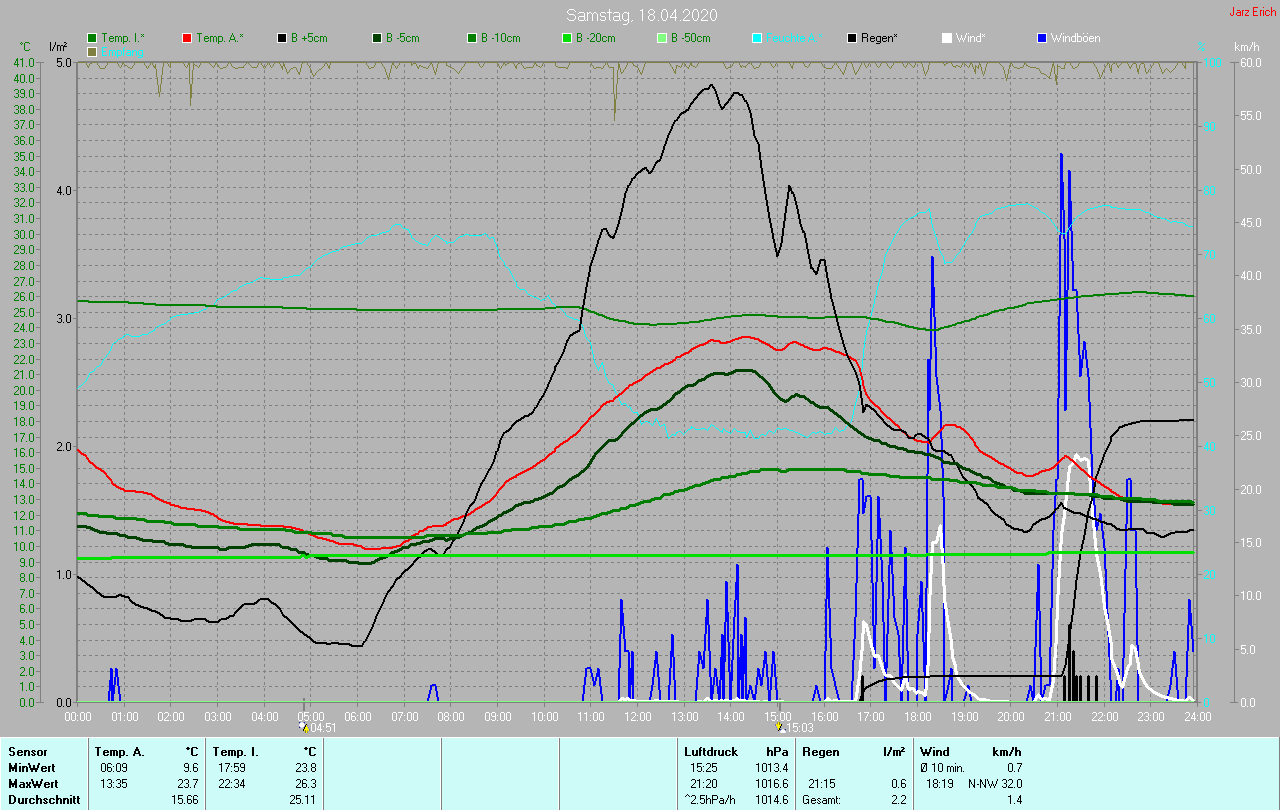
Task: Click the dark green Temp. I. legend swatch
Action: [92, 38]
